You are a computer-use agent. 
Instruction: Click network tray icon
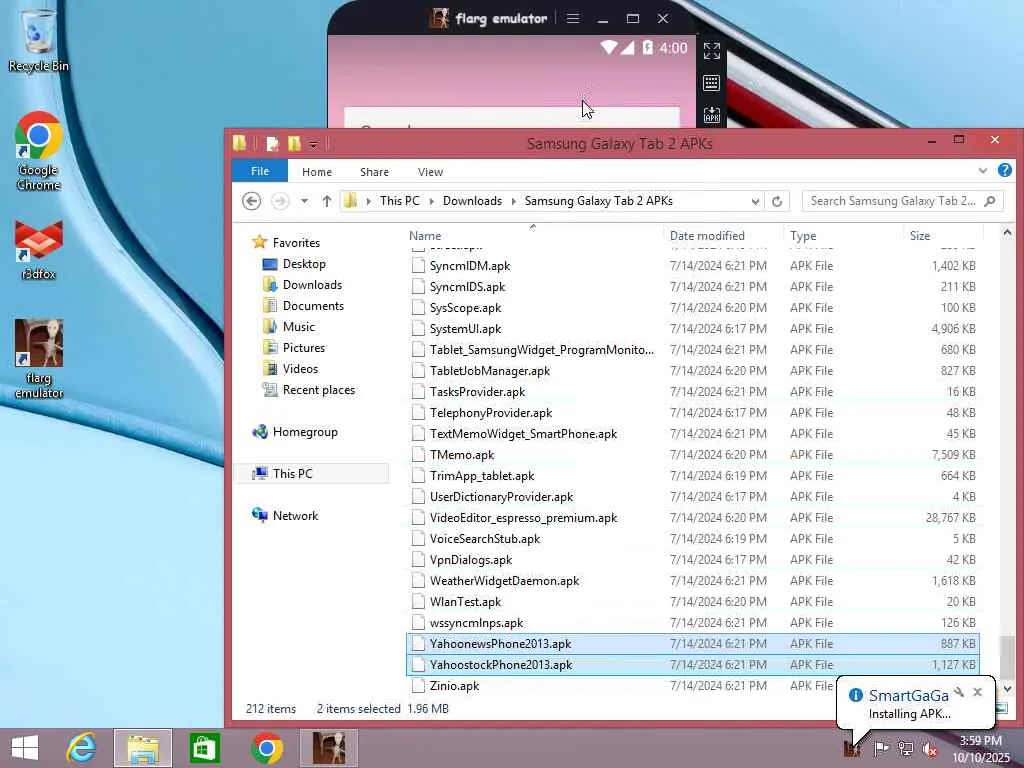(906, 749)
